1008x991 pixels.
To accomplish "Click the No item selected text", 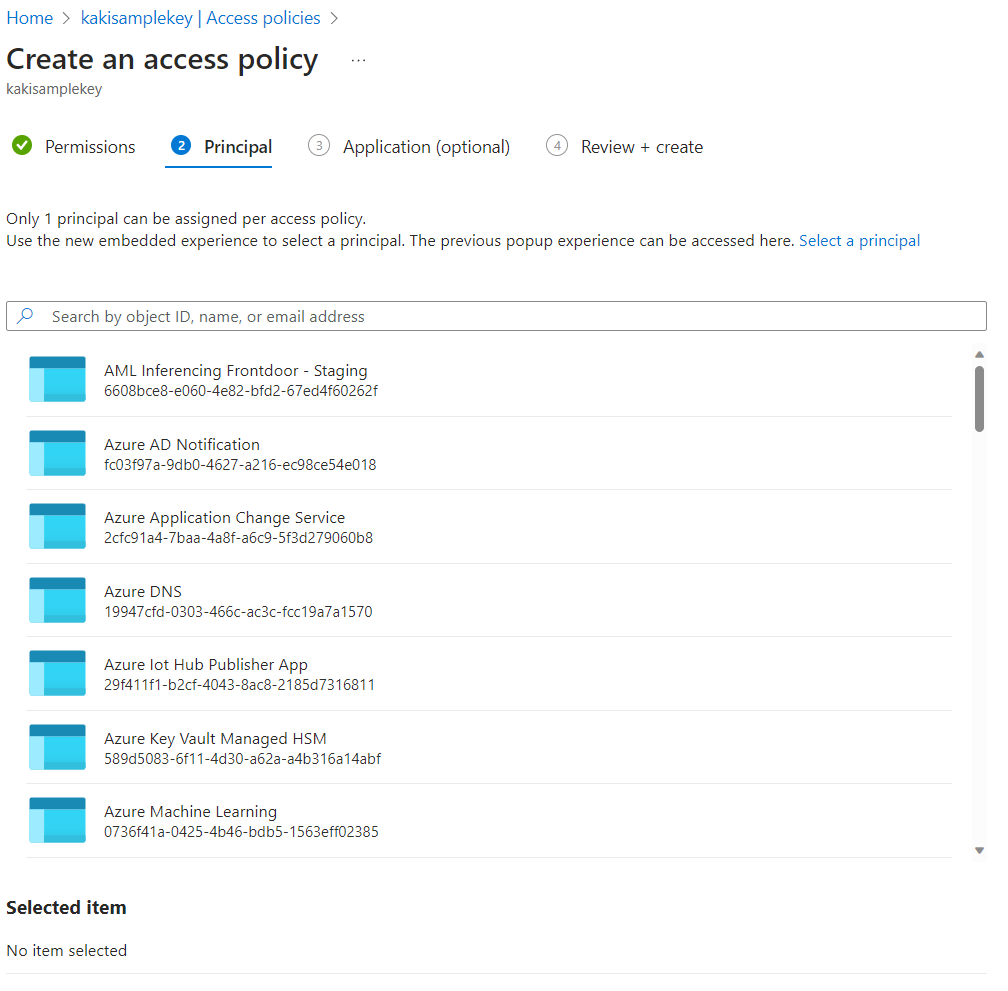I will tap(67, 951).
